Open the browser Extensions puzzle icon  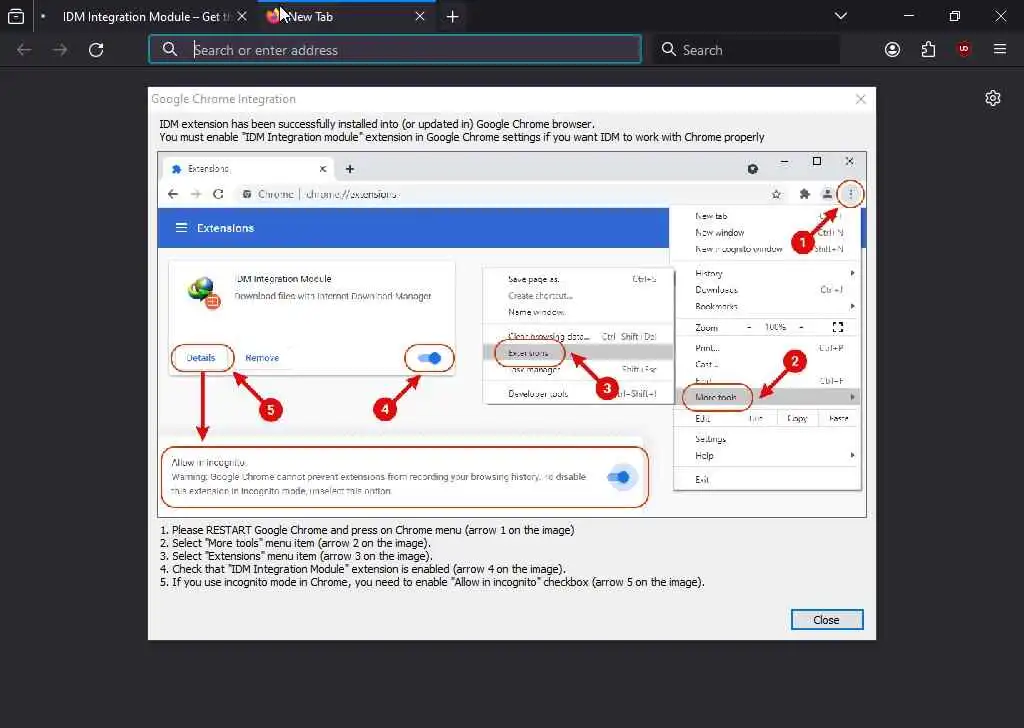pyautogui.click(x=928, y=50)
